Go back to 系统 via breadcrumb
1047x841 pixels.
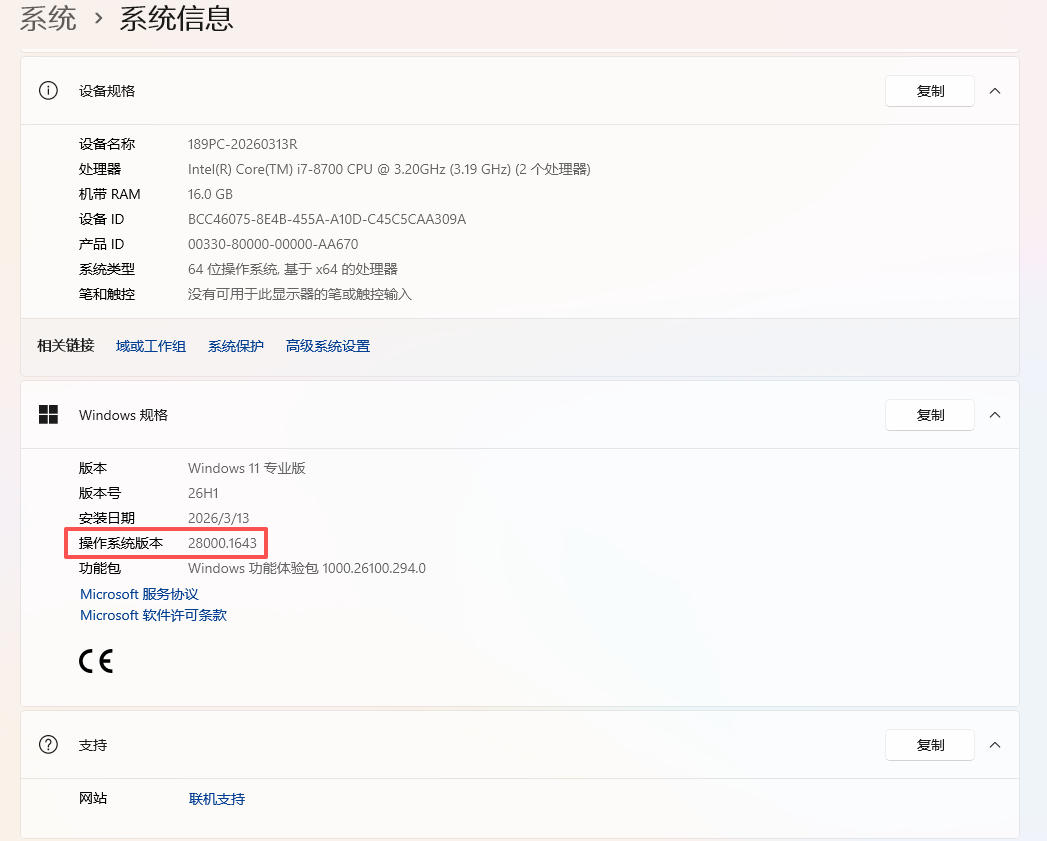[48, 18]
